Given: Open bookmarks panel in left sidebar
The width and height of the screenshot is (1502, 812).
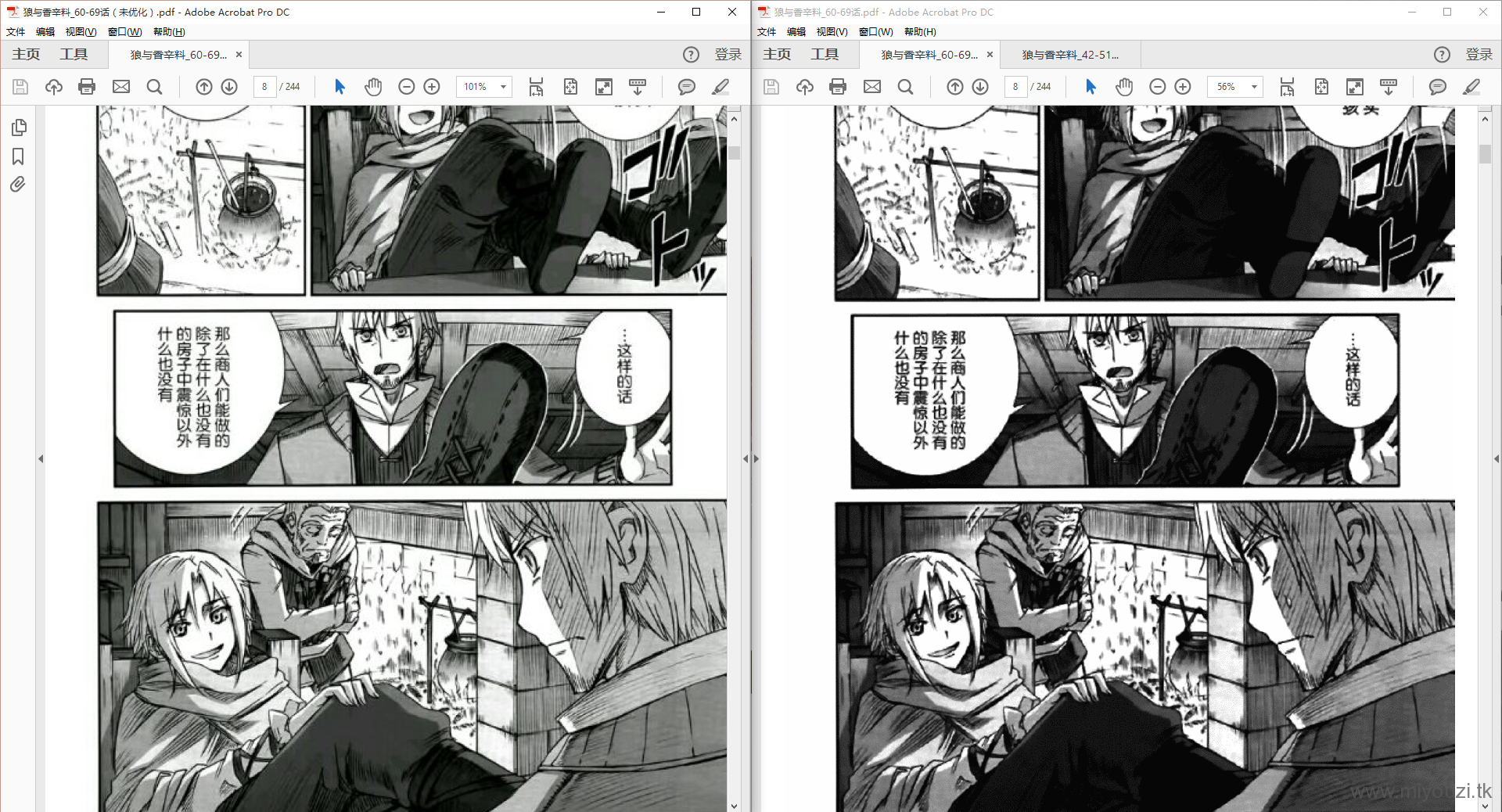Looking at the screenshot, I should tap(19, 156).
